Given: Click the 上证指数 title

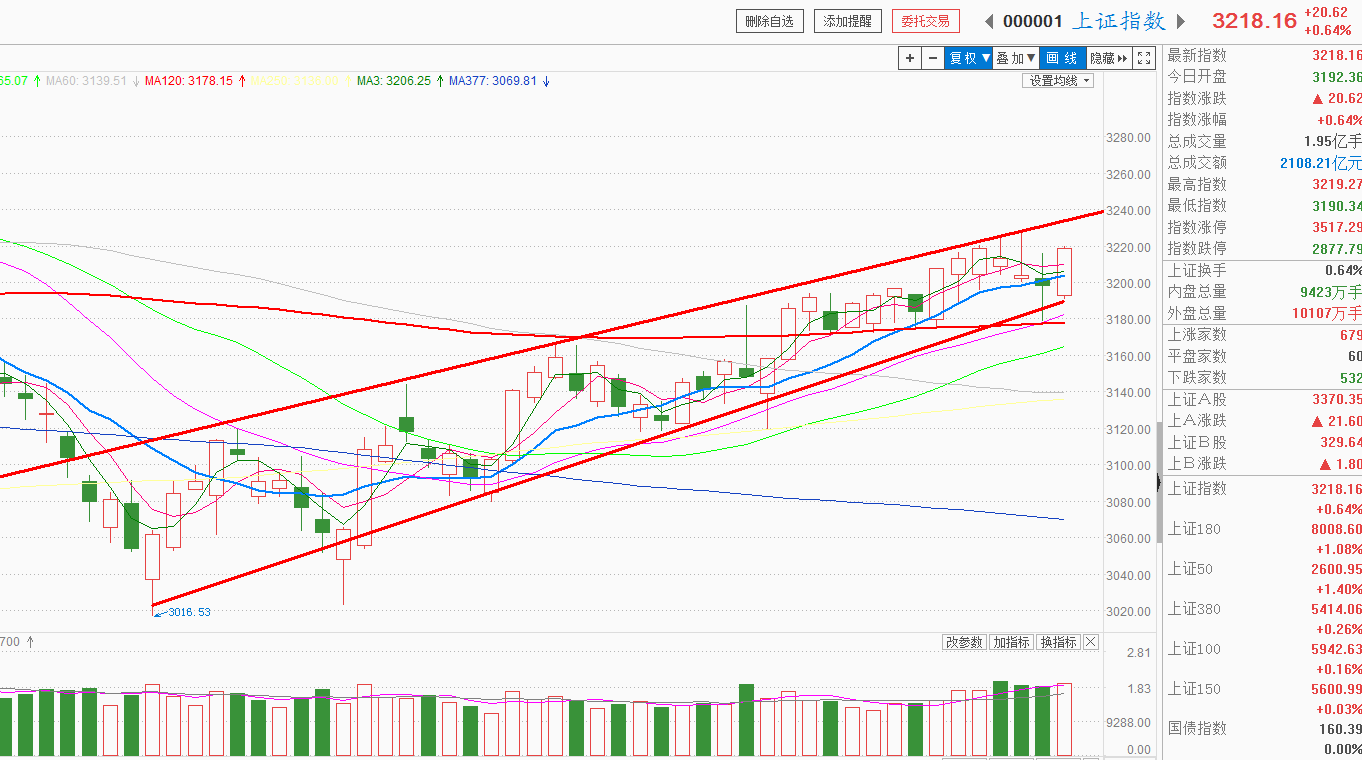Looking at the screenshot, I should coord(1119,21).
